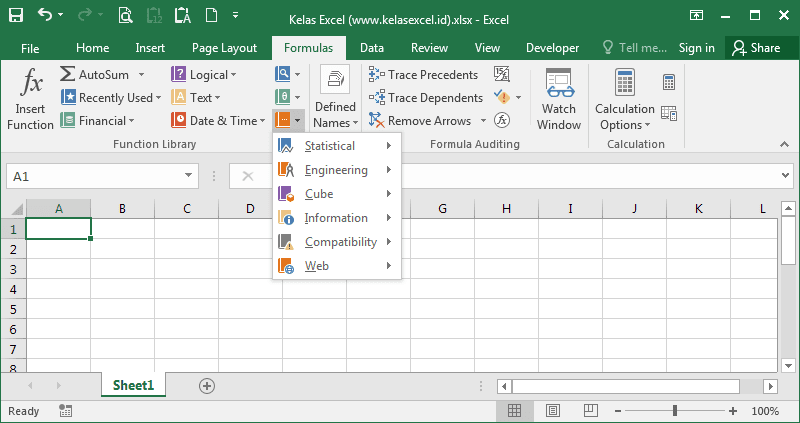
Task: Click Sign in link
Action: (696, 48)
